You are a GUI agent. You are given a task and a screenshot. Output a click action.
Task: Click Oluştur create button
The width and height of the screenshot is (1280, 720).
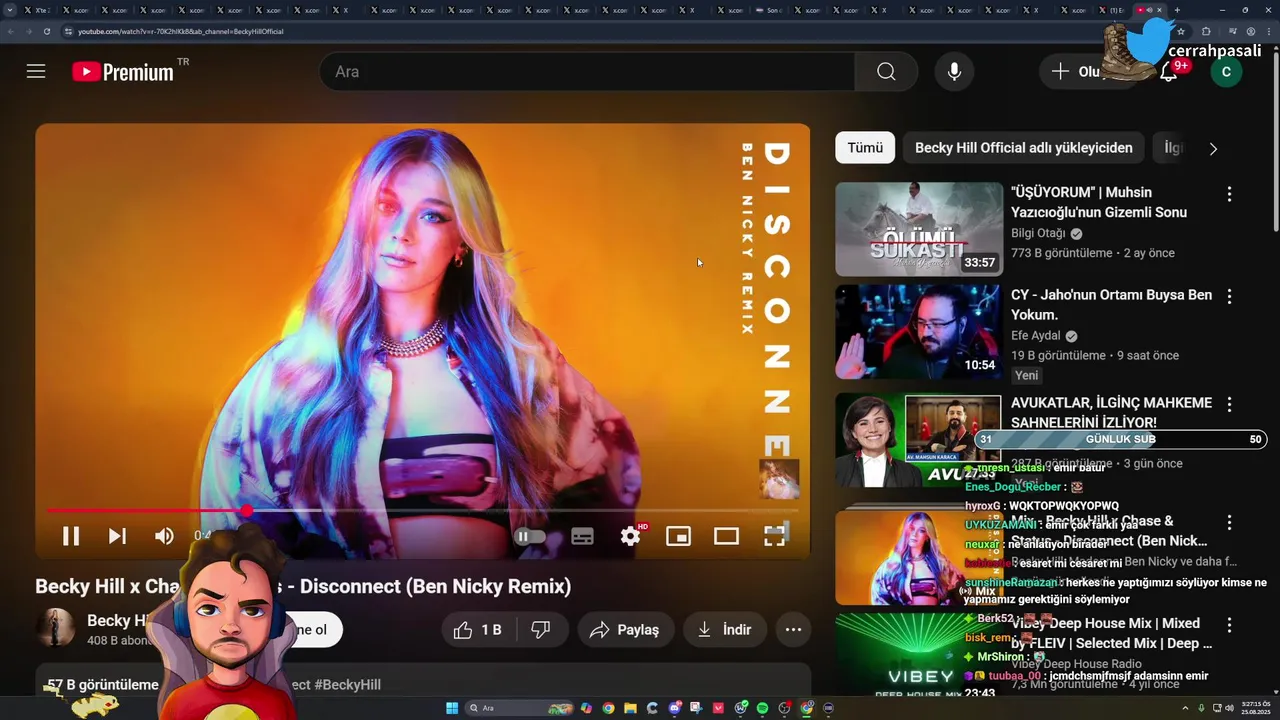[1087, 72]
